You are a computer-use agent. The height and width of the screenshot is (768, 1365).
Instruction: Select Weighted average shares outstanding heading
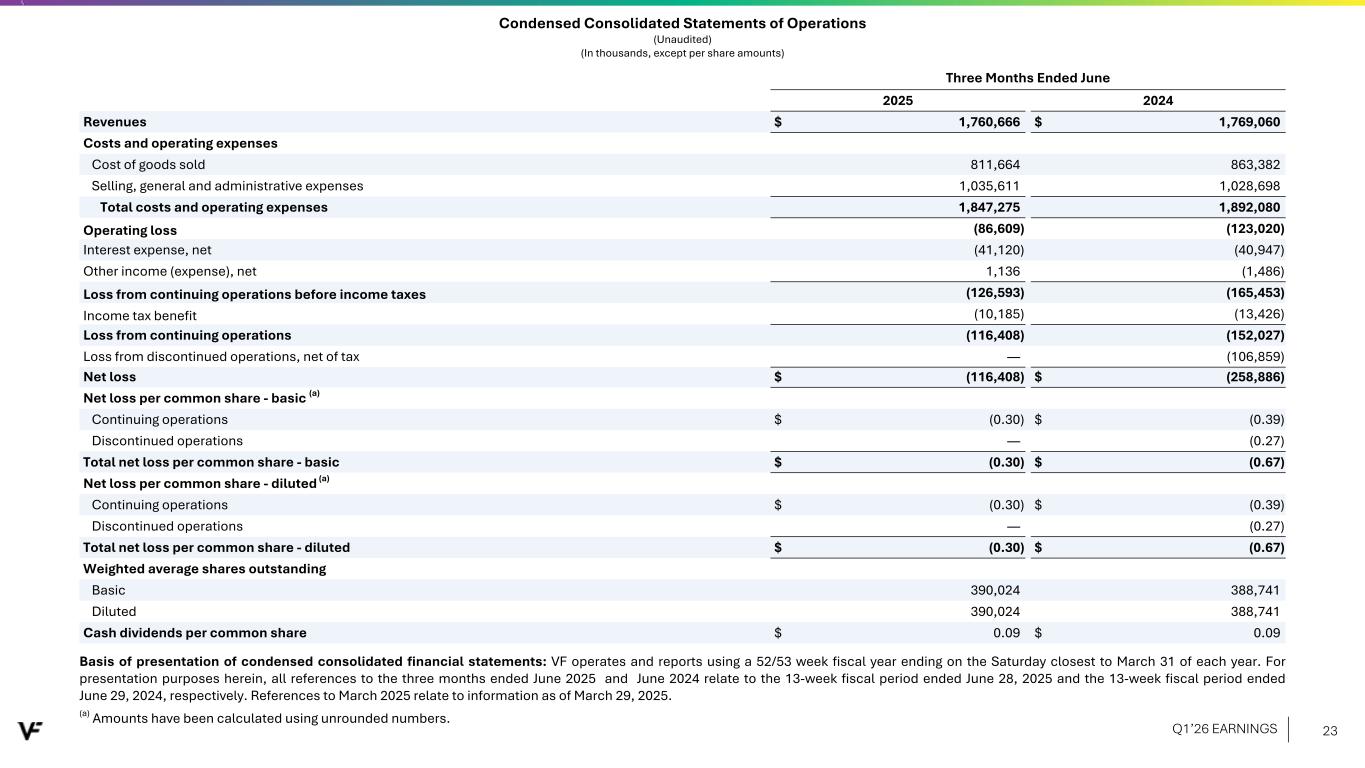tap(204, 569)
